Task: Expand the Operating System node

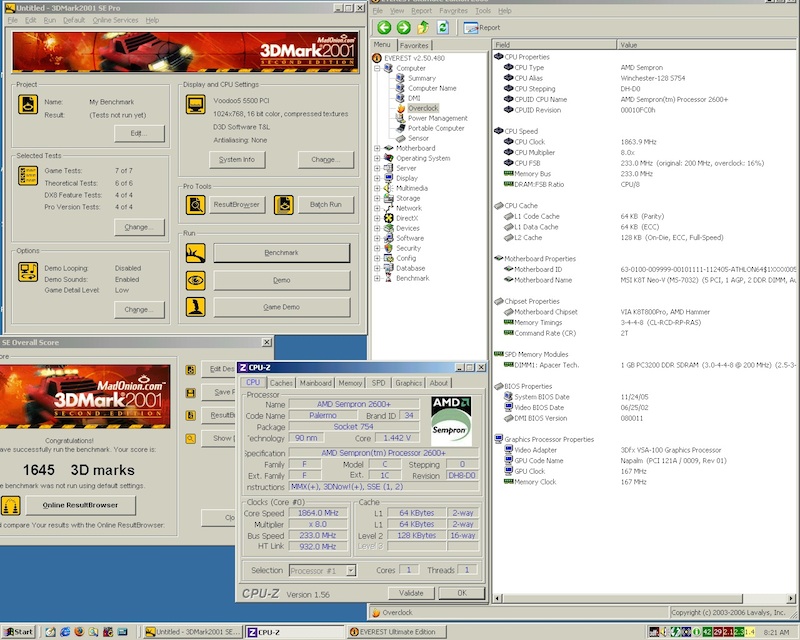Action: click(x=377, y=159)
